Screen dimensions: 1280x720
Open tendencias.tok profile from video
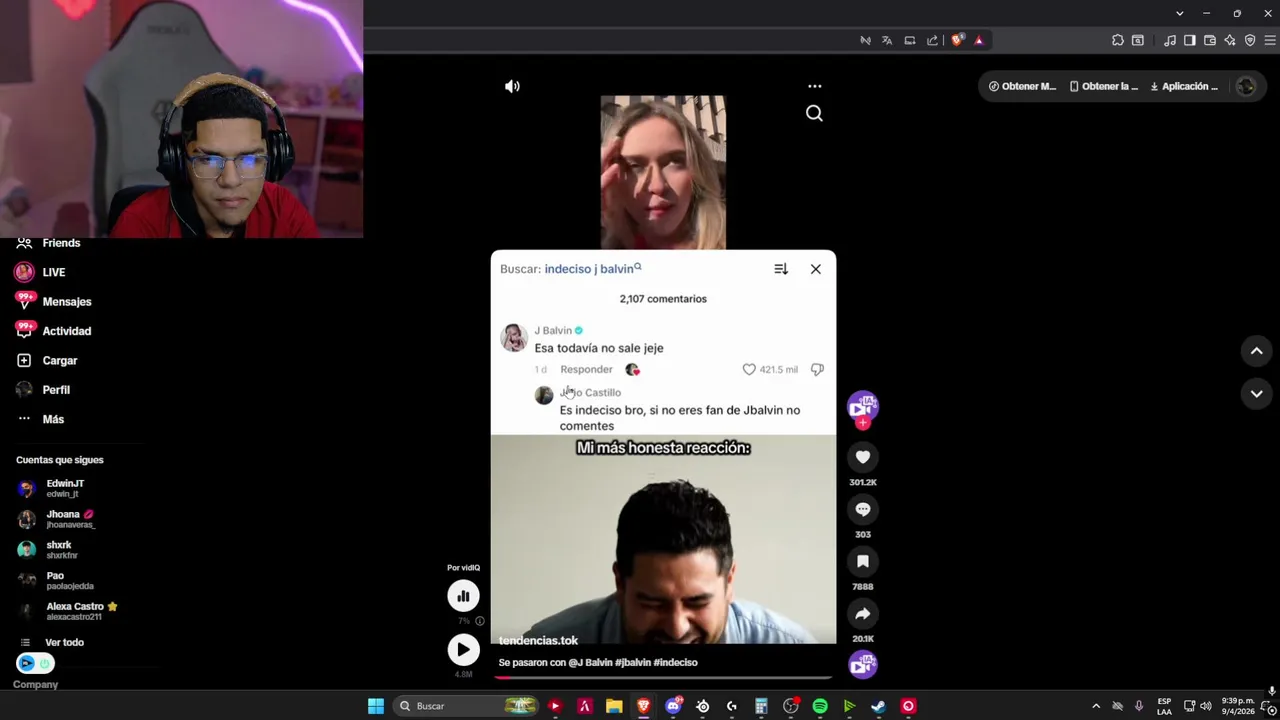tap(538, 640)
